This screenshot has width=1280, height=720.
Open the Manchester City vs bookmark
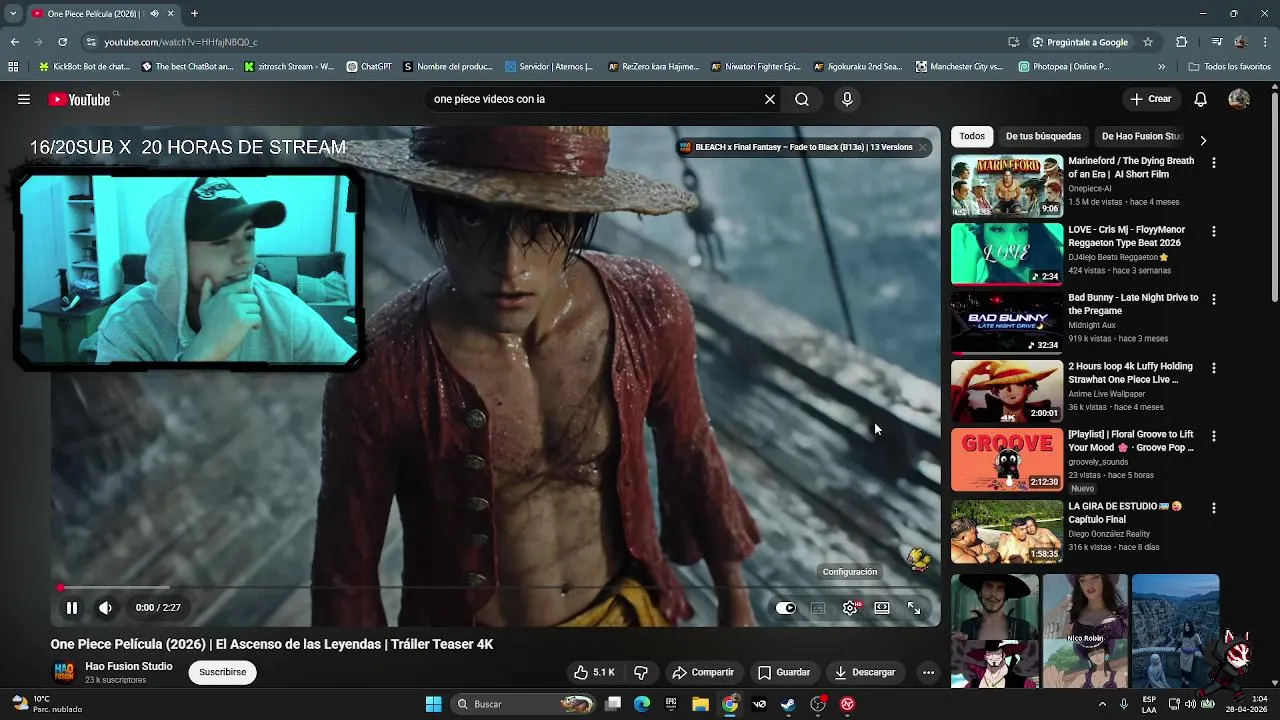coord(958,67)
